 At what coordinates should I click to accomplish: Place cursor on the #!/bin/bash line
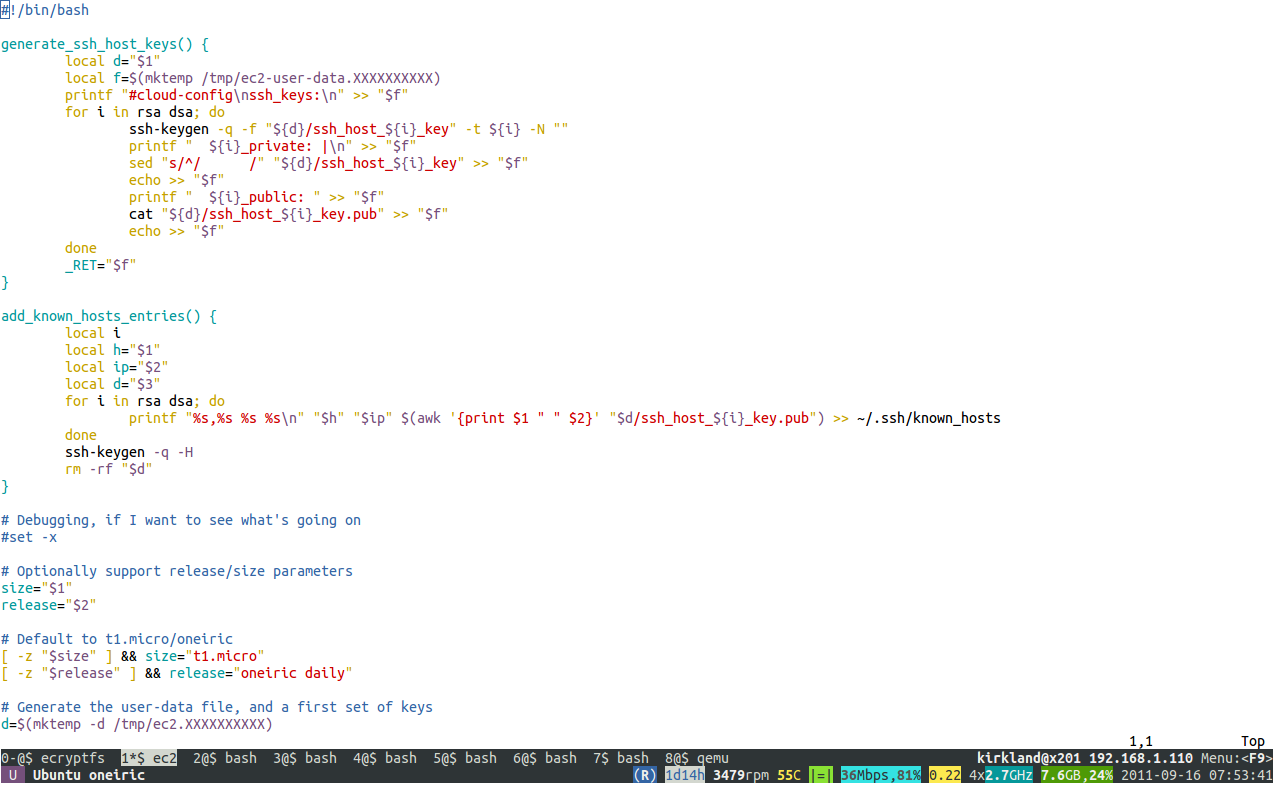coord(45,10)
